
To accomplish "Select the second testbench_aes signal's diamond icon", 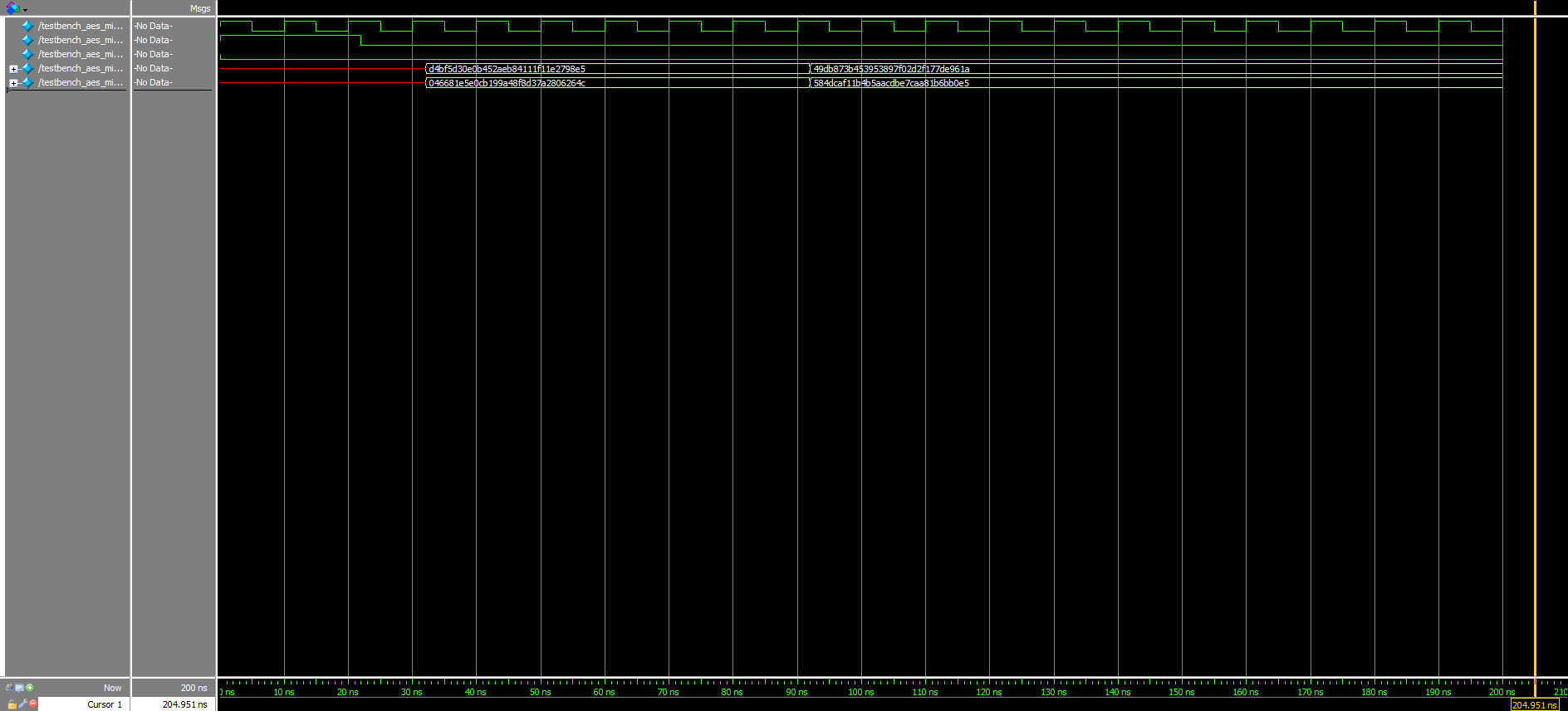I will [x=27, y=40].
